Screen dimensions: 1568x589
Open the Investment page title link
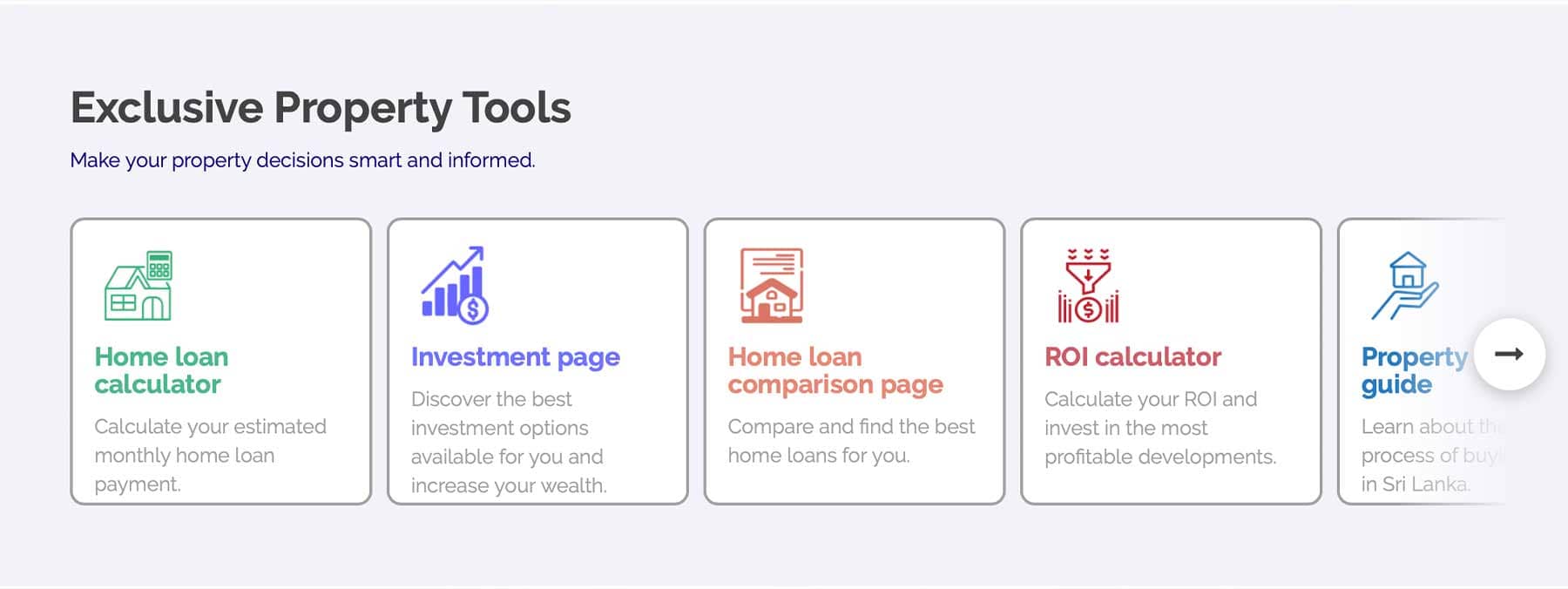516,357
